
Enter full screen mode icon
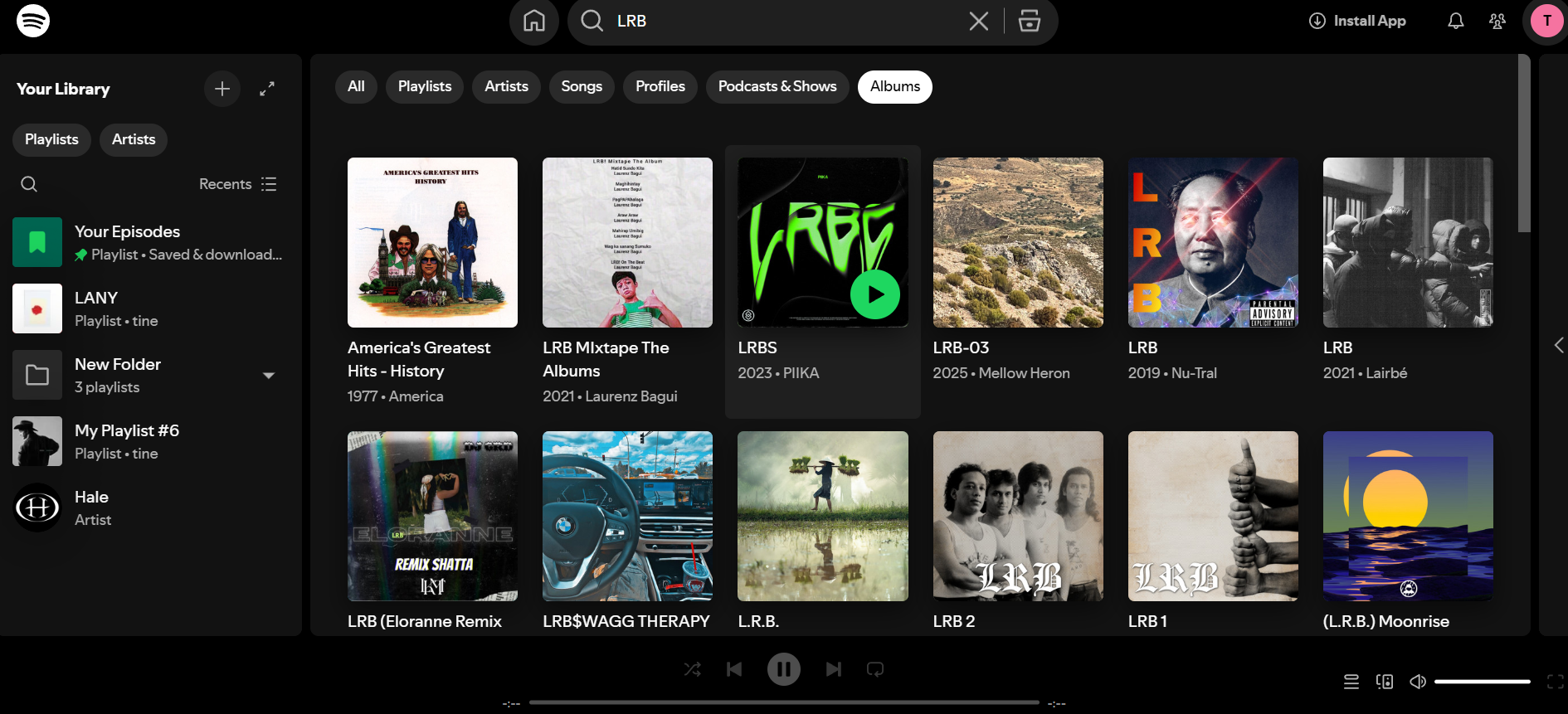(1556, 682)
